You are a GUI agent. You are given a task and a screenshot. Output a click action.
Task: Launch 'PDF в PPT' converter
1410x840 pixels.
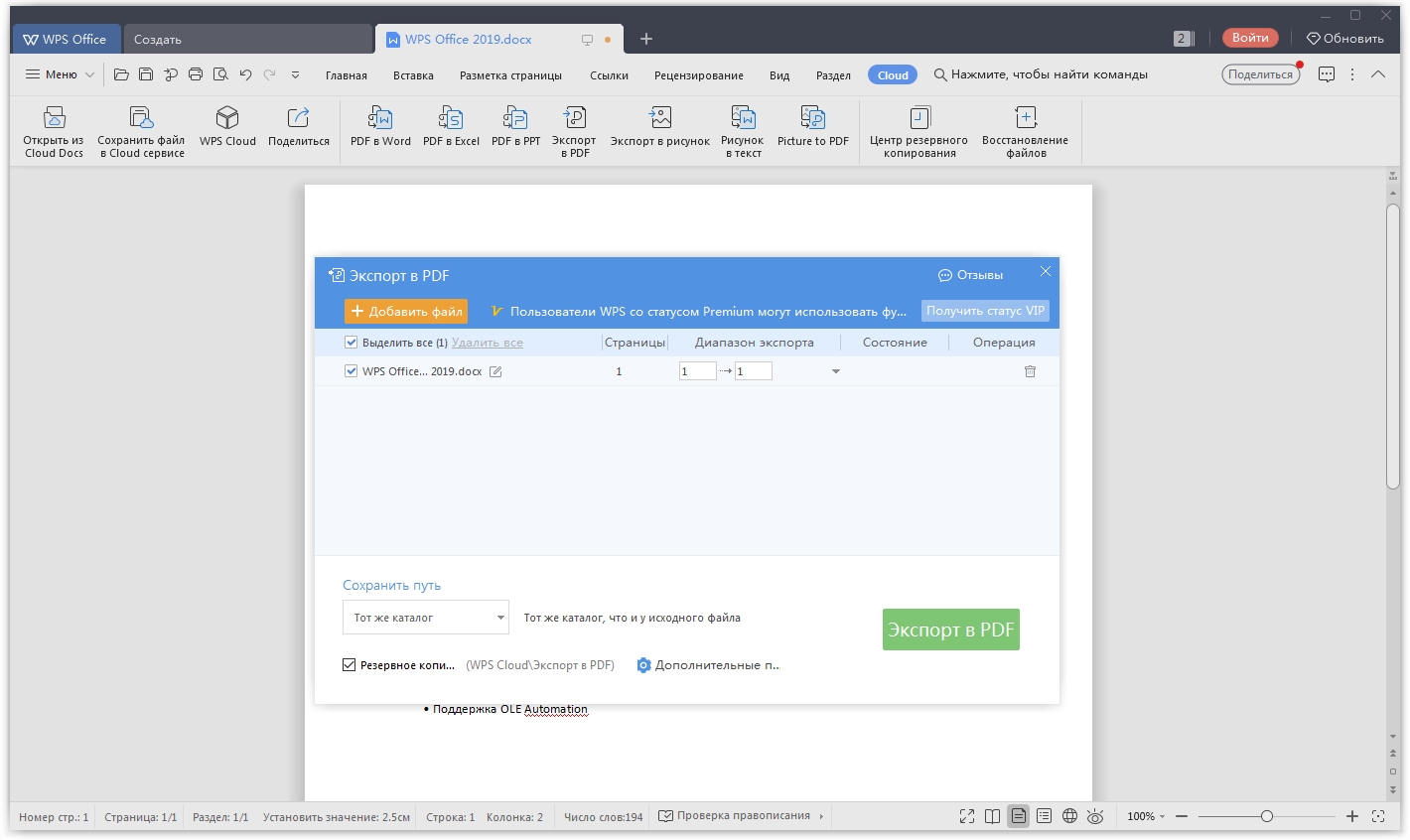pyautogui.click(x=515, y=127)
